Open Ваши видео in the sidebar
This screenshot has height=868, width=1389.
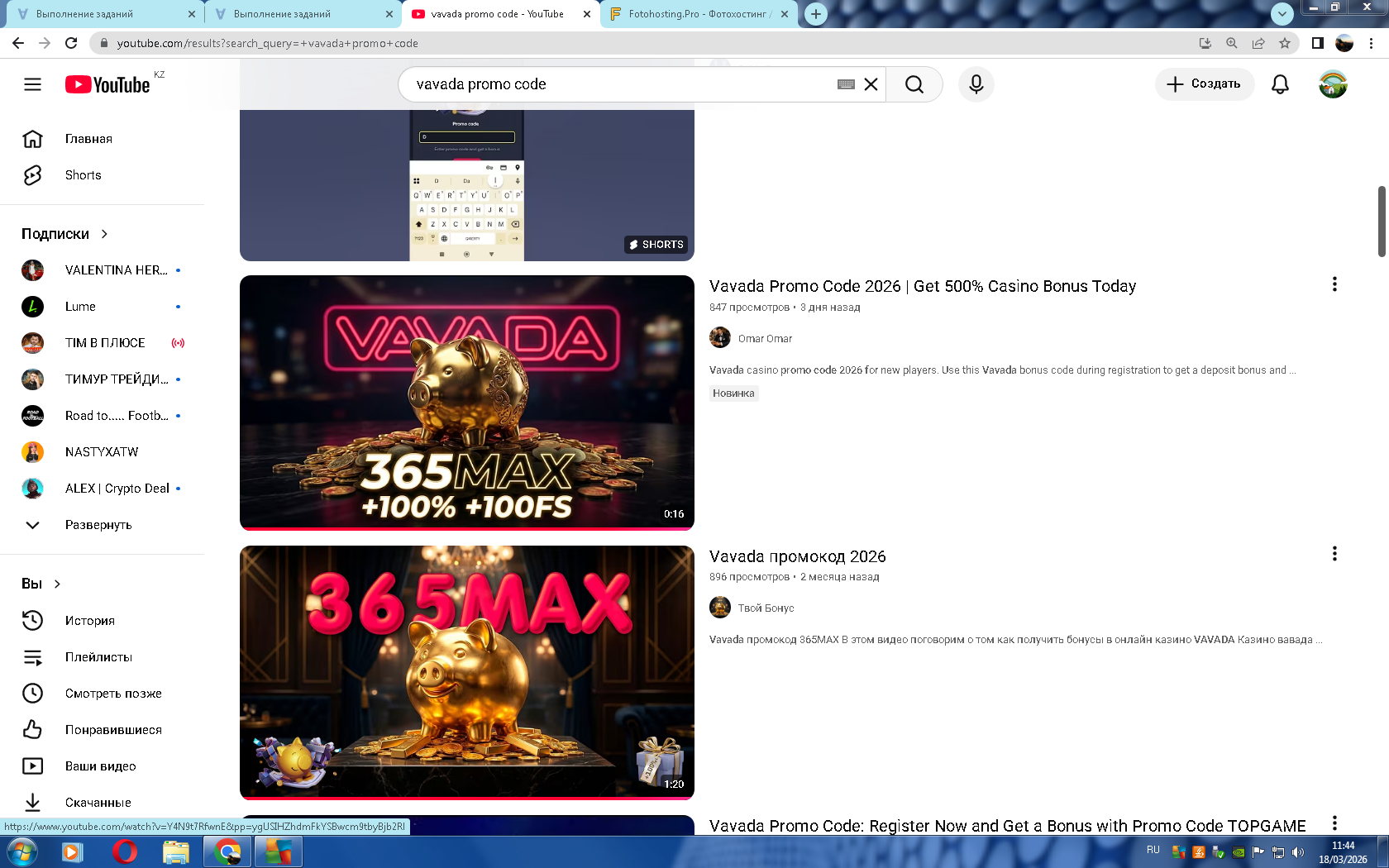pyautogui.click(x=102, y=766)
